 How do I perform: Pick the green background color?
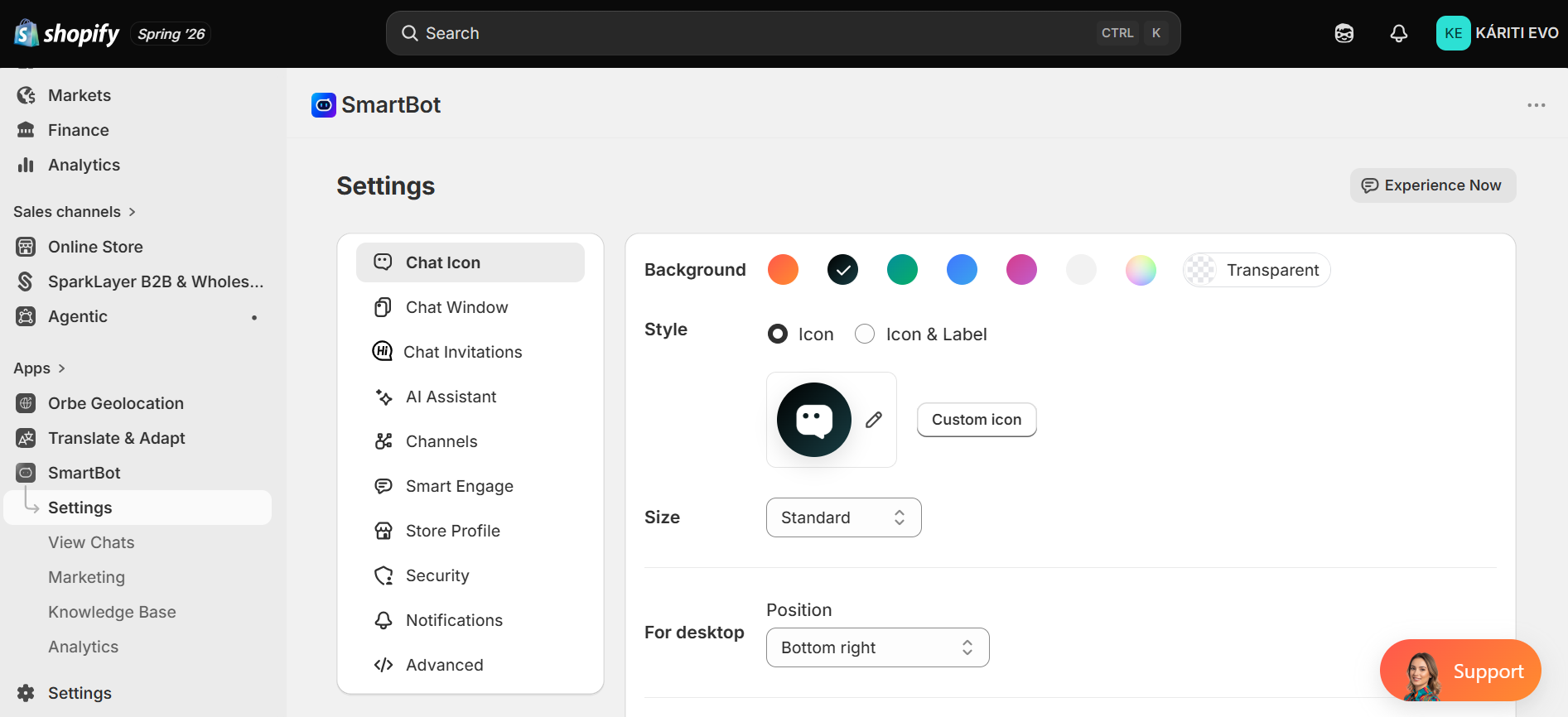coord(902,270)
